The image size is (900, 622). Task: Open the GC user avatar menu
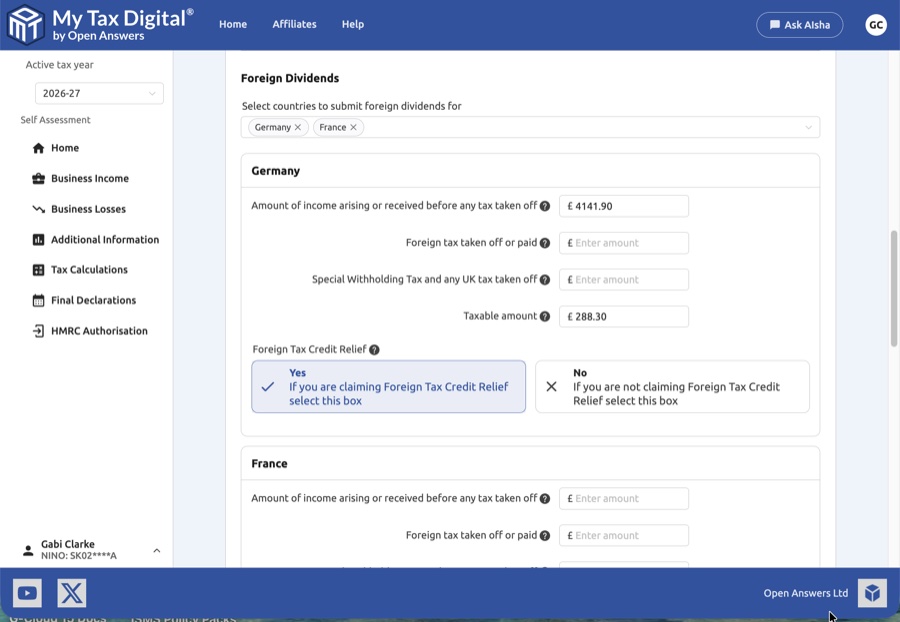[x=875, y=25]
